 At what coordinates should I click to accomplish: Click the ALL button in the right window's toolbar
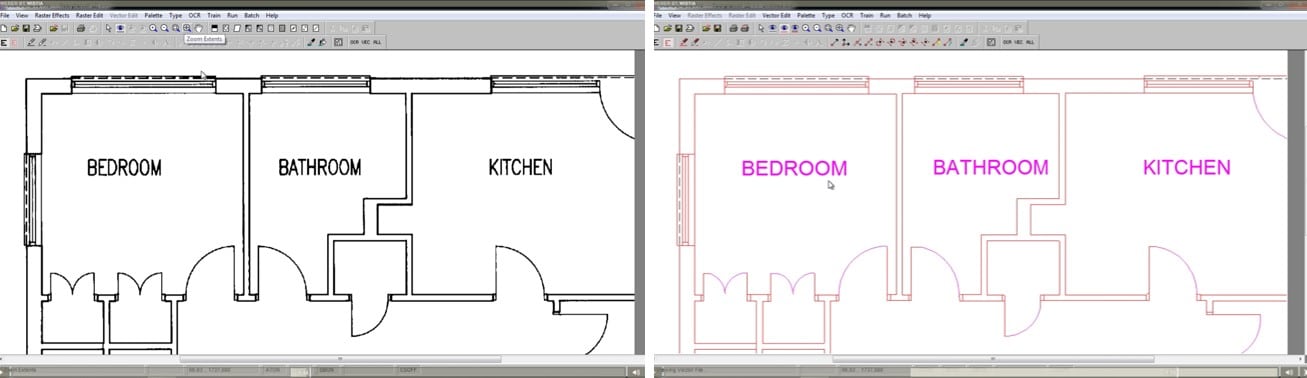click(x=1030, y=42)
